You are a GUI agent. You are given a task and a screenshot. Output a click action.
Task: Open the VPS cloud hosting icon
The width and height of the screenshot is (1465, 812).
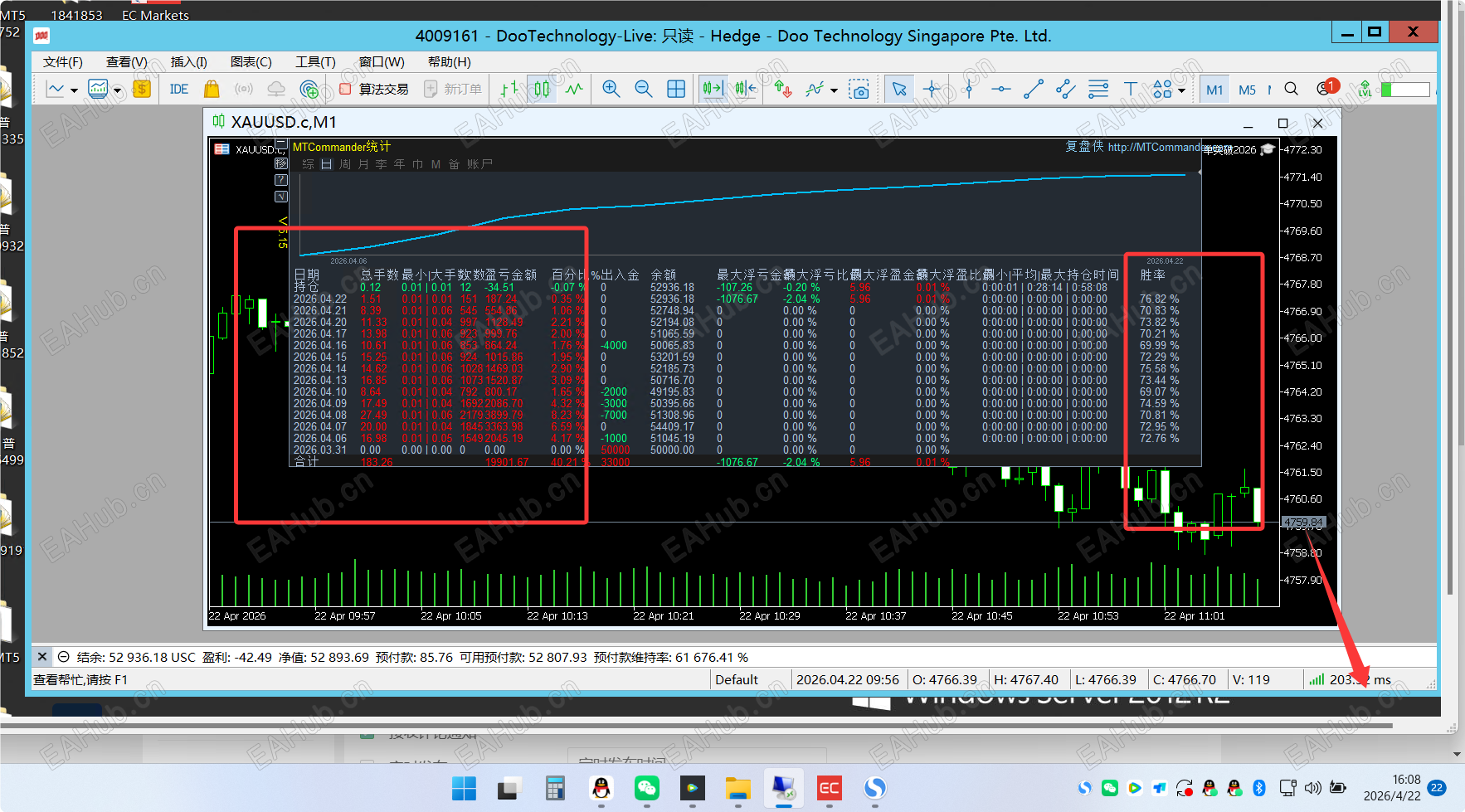[x=276, y=89]
